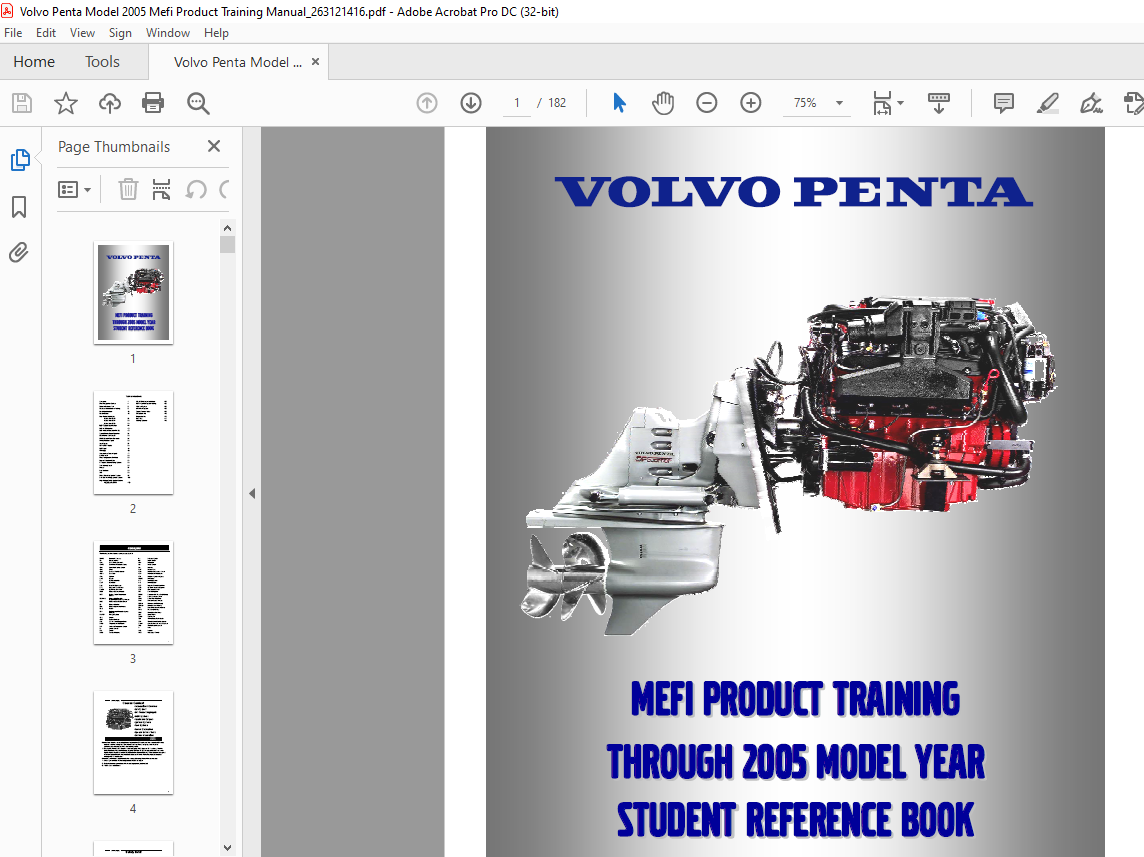The height and width of the screenshot is (857, 1144).
Task: Collapse the navigation pane arrow
Action: pyautogui.click(x=252, y=494)
